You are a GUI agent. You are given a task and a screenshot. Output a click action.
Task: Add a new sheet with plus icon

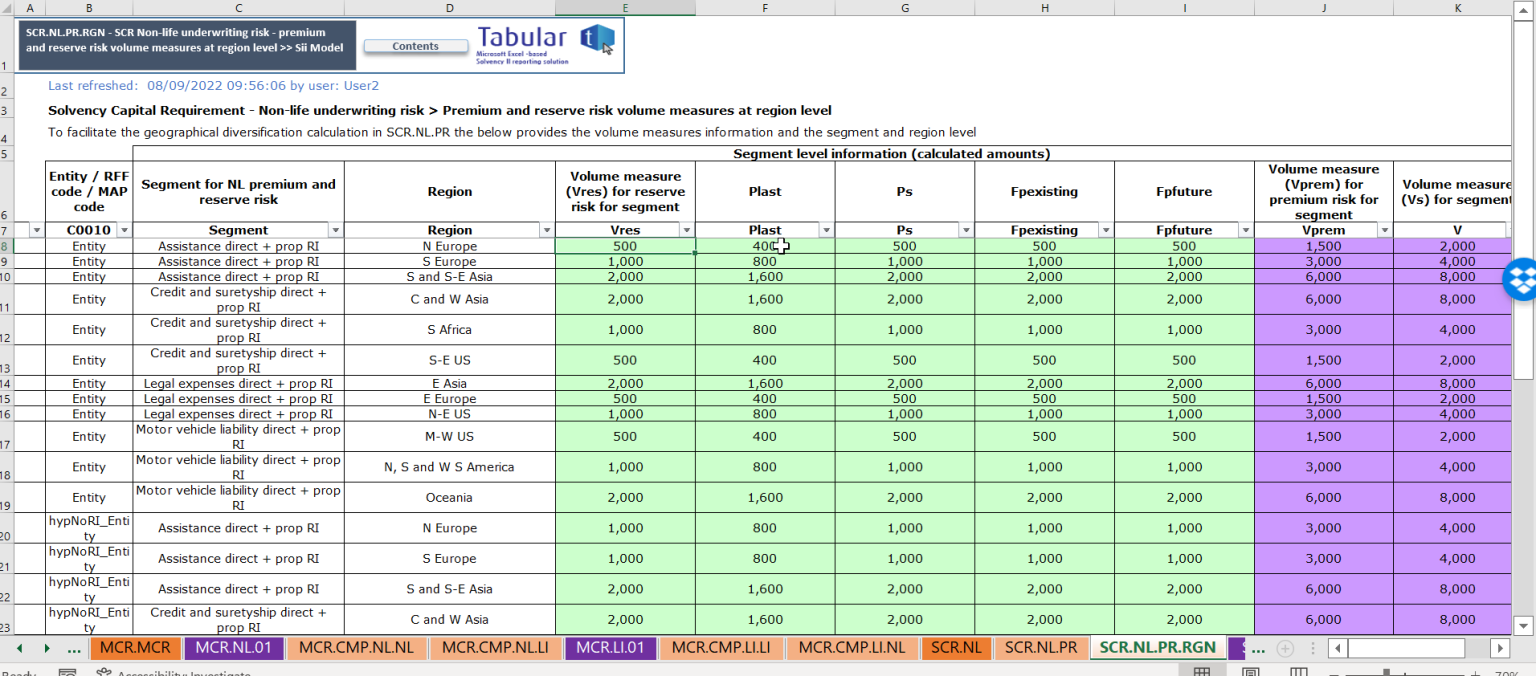[x=1286, y=648]
